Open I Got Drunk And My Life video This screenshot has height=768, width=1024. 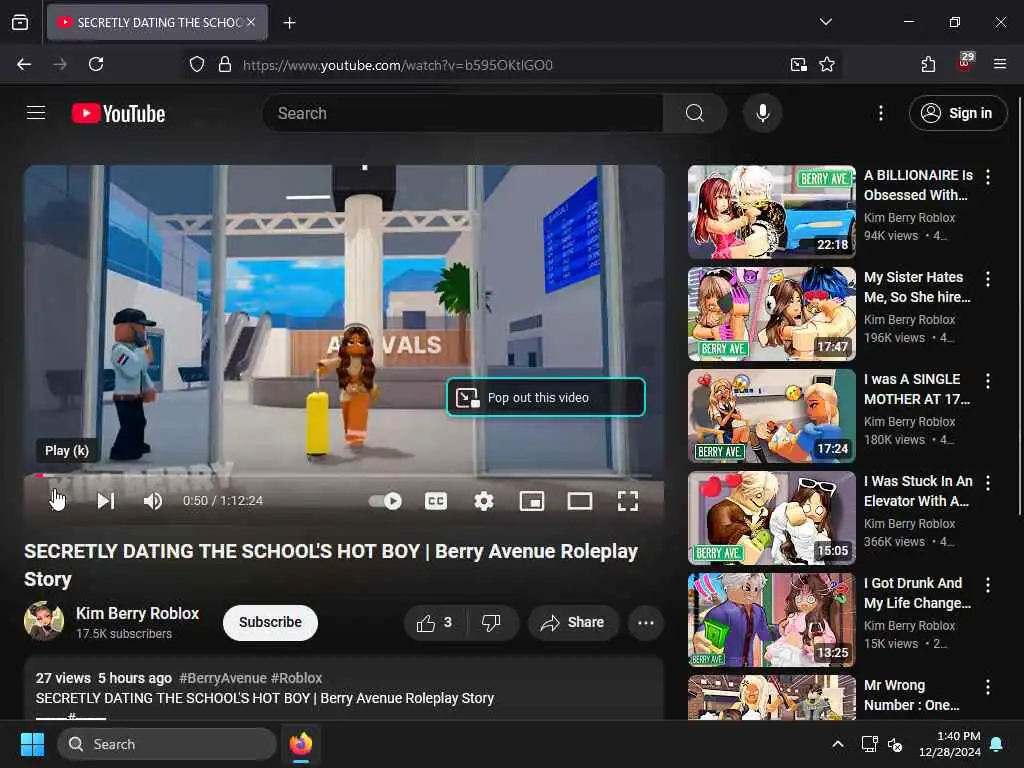771,620
